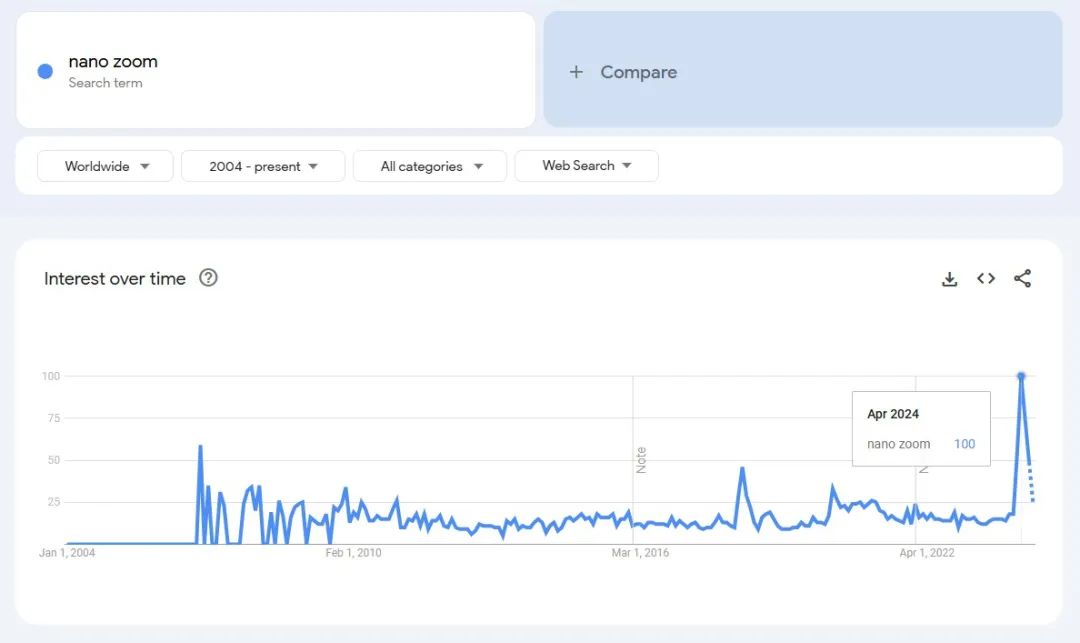Open the Web Search type dropdown

(x=587, y=166)
